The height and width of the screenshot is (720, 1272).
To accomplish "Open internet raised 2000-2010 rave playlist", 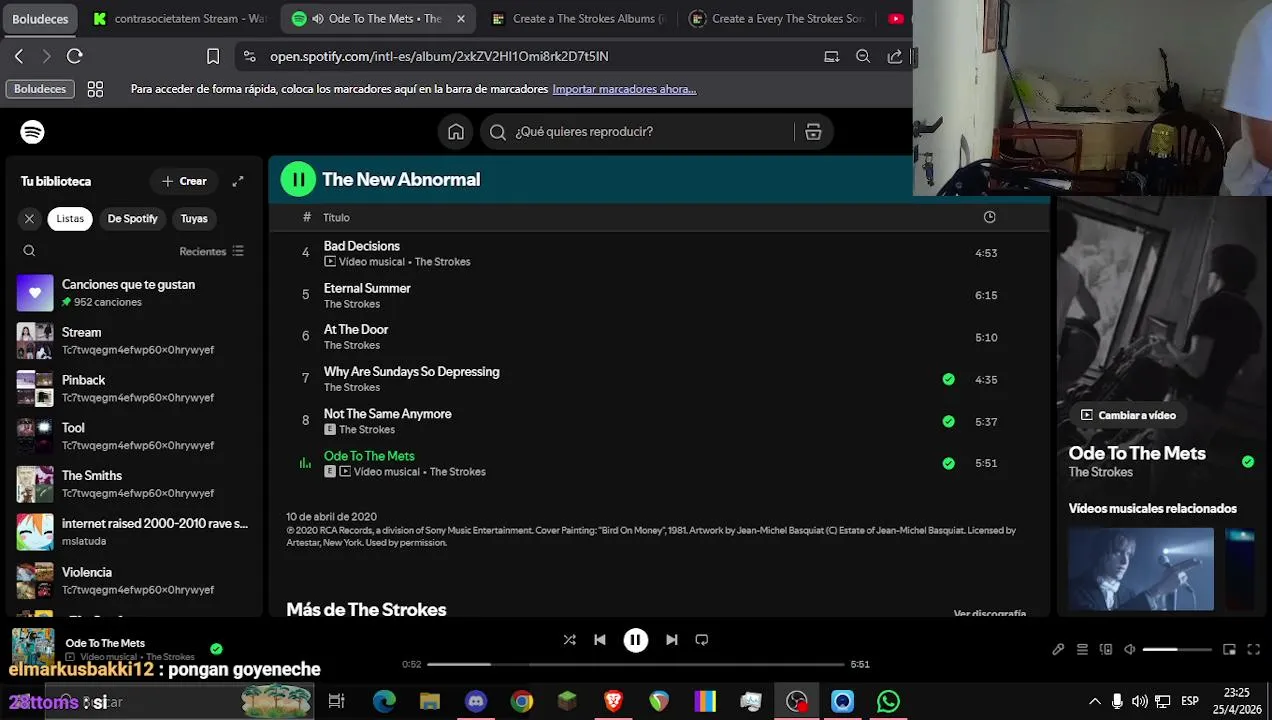I will coord(134,532).
